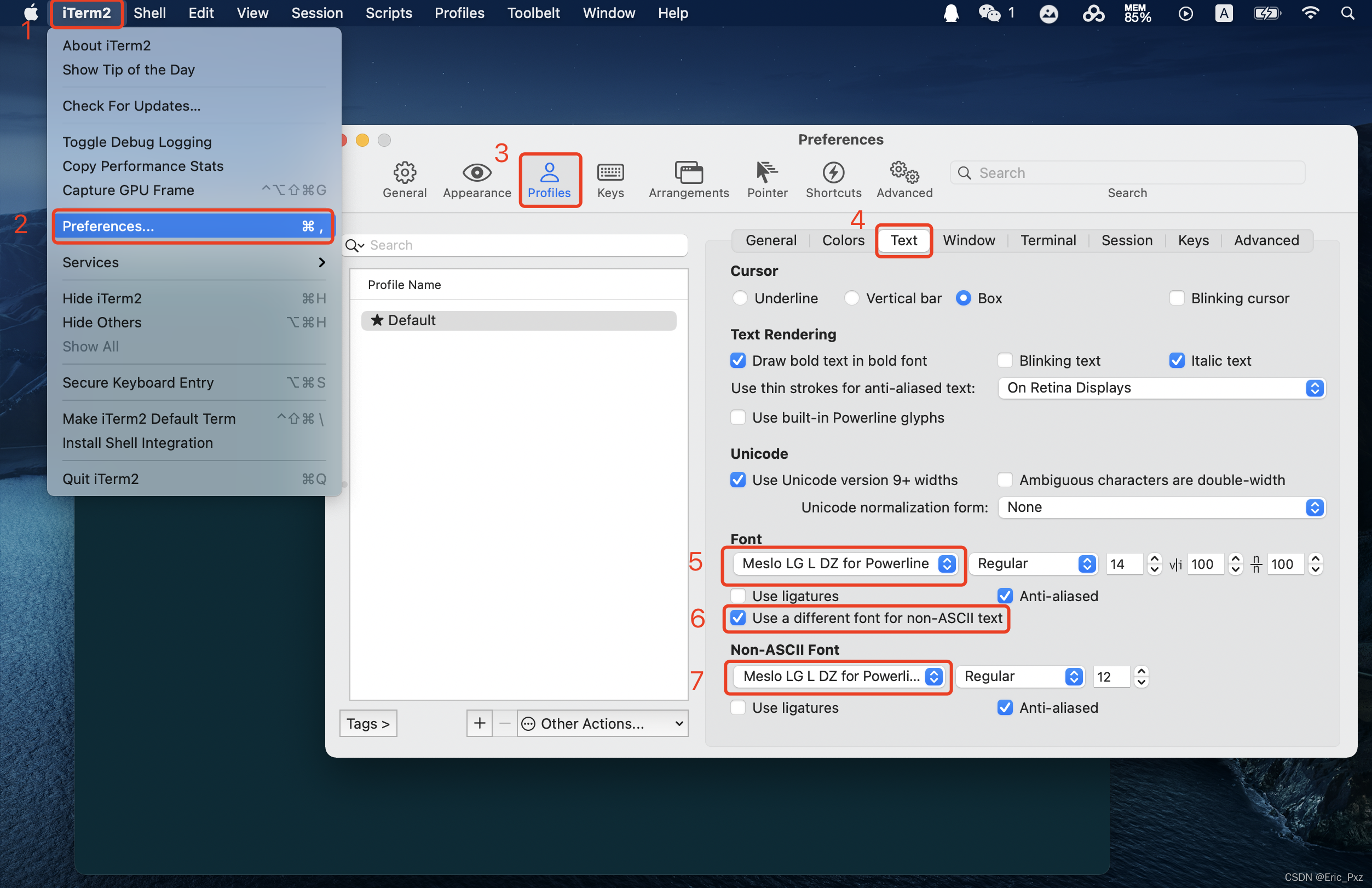Toggle Italic text checkbox
This screenshot has width=1372, height=888.
click(1177, 360)
